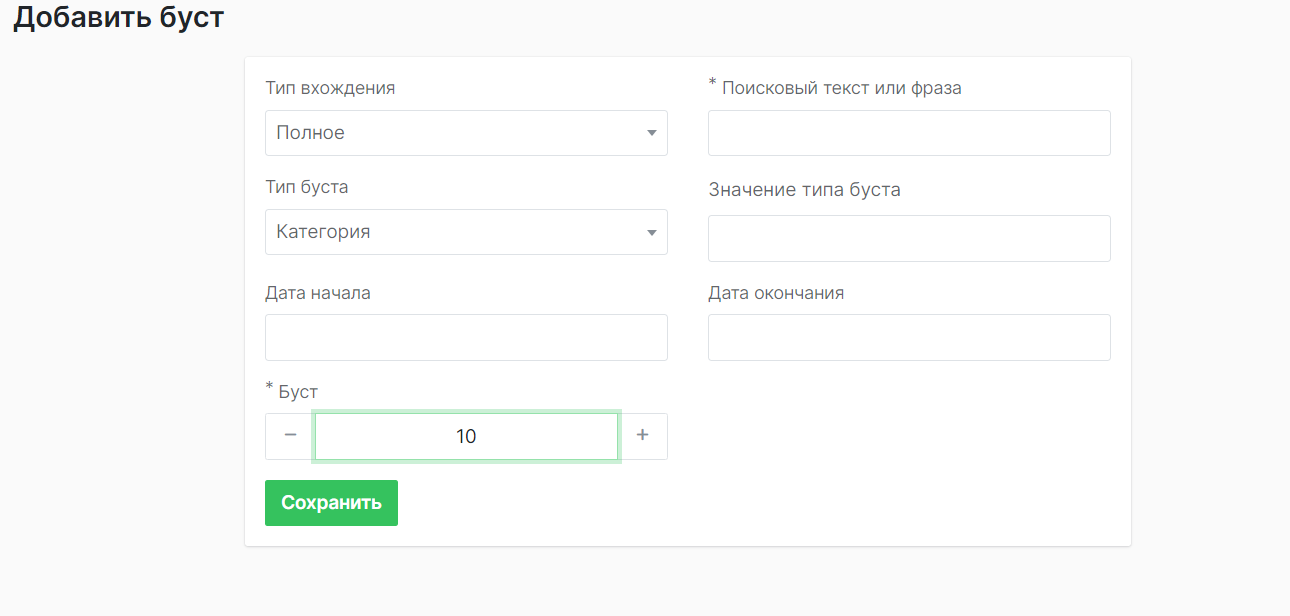
Task: Click the "Дата начала" label
Action: tap(318, 292)
